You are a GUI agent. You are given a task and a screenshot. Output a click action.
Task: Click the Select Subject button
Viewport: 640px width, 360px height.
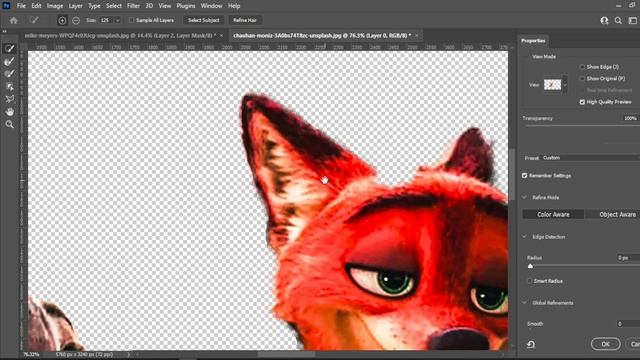point(204,20)
